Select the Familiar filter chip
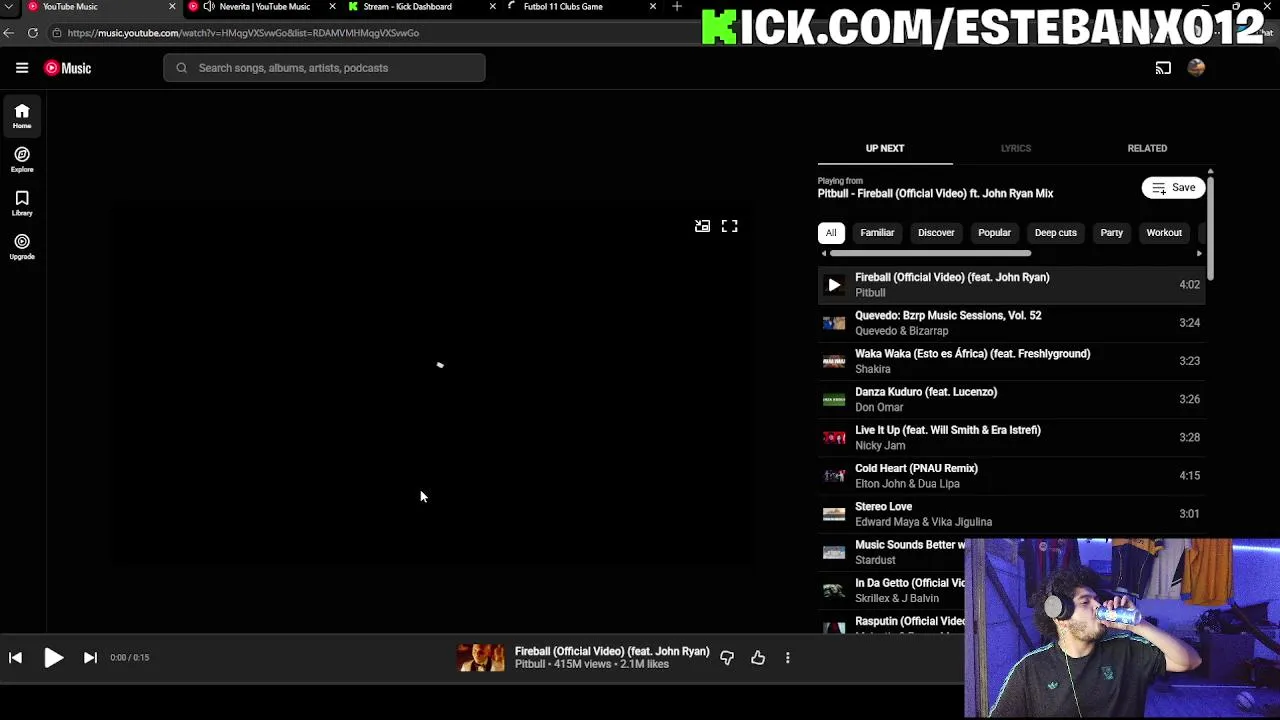Image resolution: width=1280 pixels, height=720 pixels. [x=877, y=233]
